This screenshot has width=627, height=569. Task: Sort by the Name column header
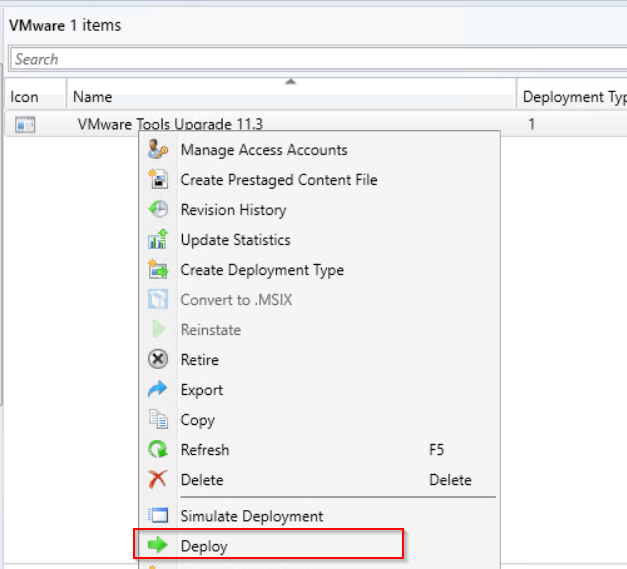290,97
